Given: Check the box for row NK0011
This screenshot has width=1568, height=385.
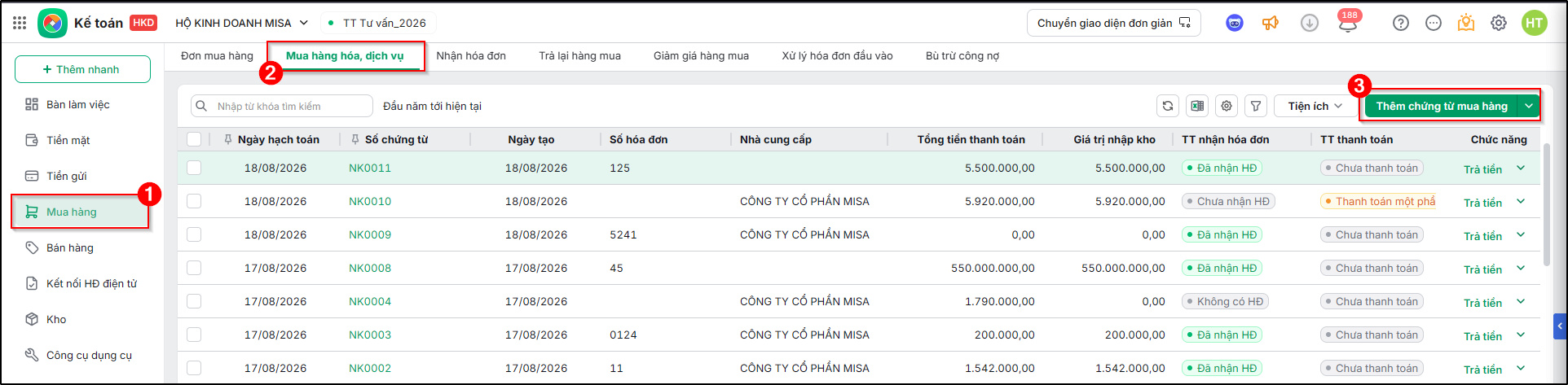Looking at the screenshot, I should click(x=194, y=168).
